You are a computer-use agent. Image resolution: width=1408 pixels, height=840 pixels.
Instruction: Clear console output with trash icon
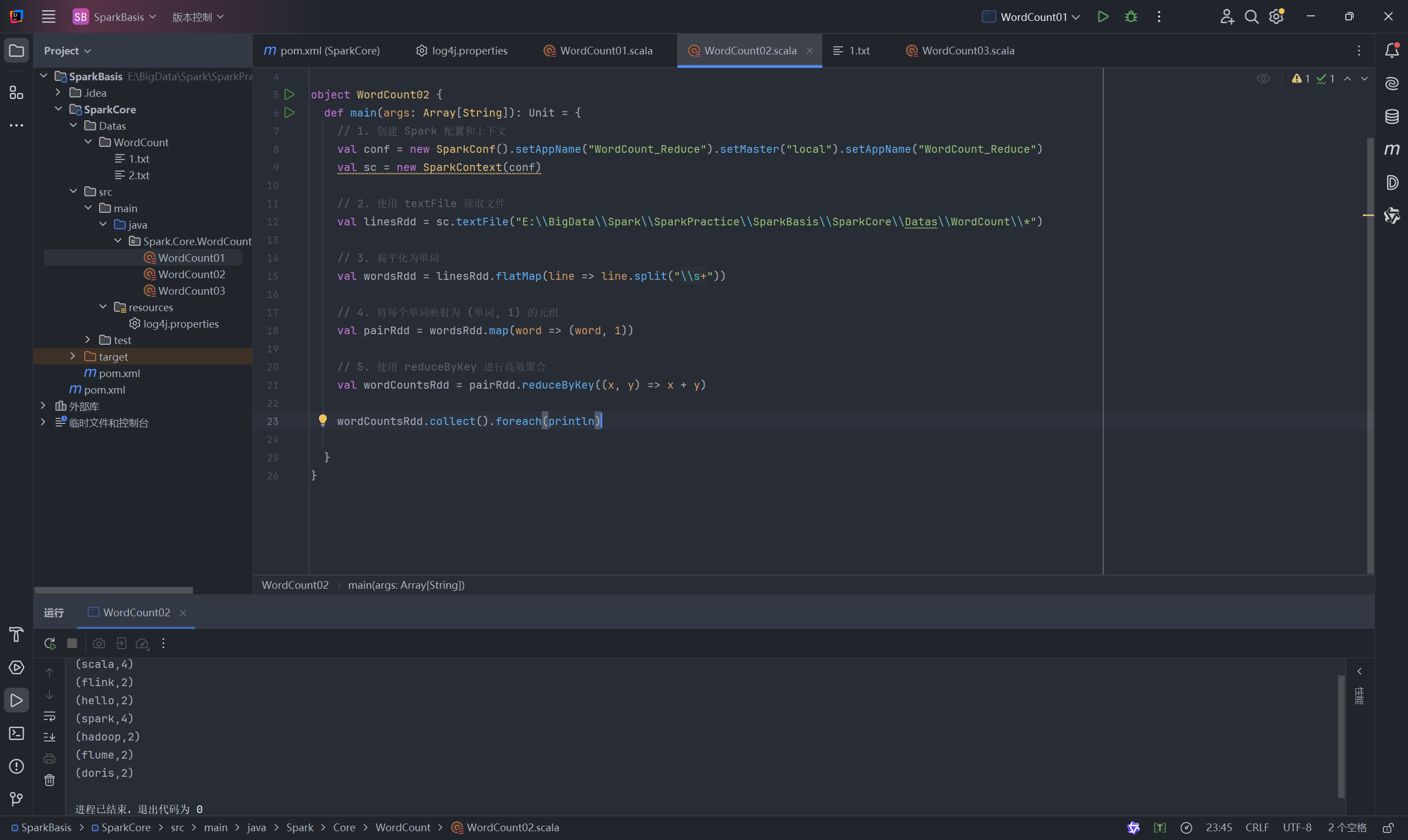(50, 781)
